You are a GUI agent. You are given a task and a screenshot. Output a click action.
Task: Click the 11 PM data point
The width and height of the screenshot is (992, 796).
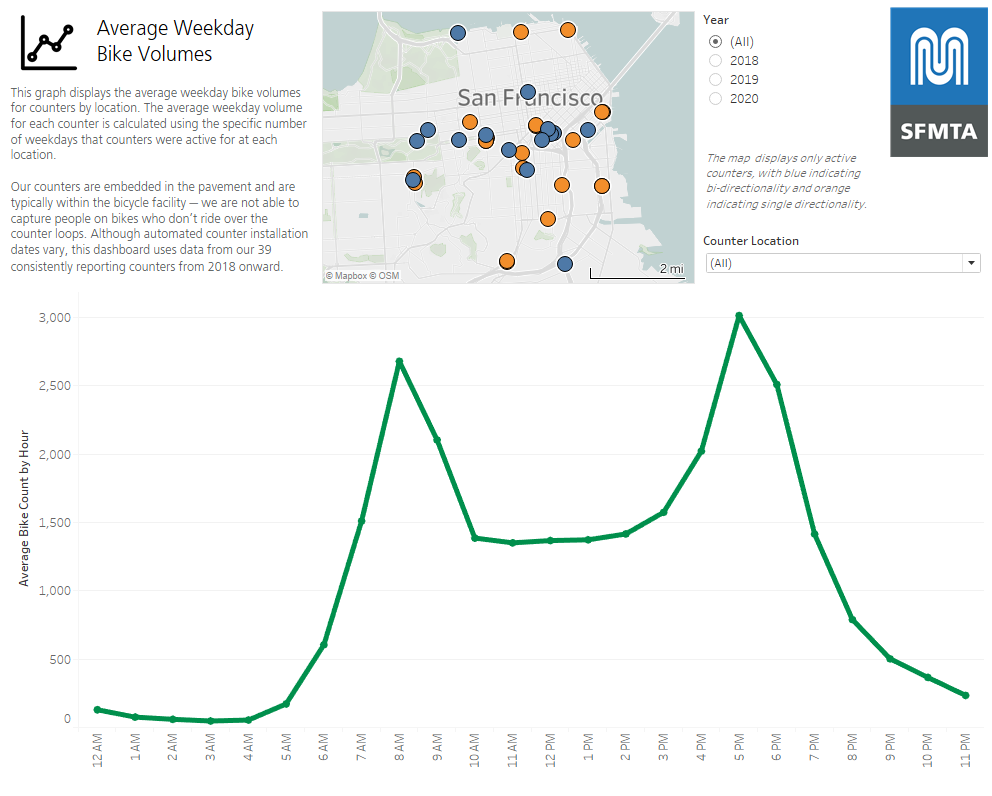point(965,695)
